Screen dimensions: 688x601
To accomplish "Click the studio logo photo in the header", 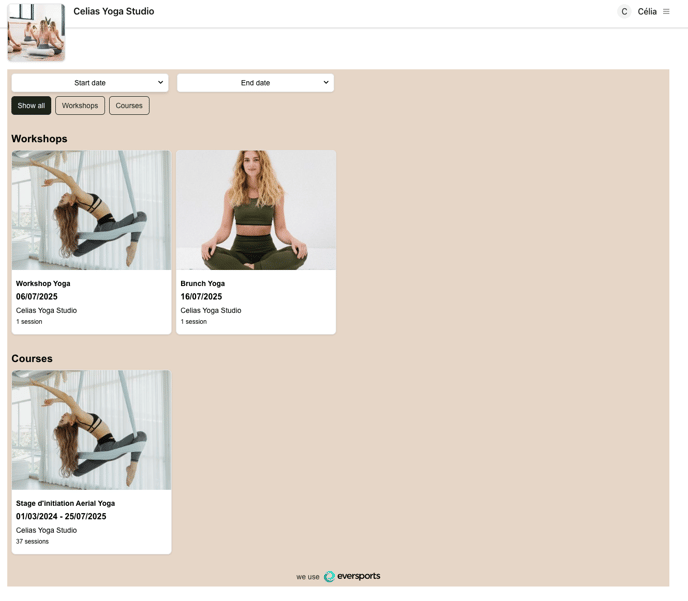I will pyautogui.click(x=36, y=32).
